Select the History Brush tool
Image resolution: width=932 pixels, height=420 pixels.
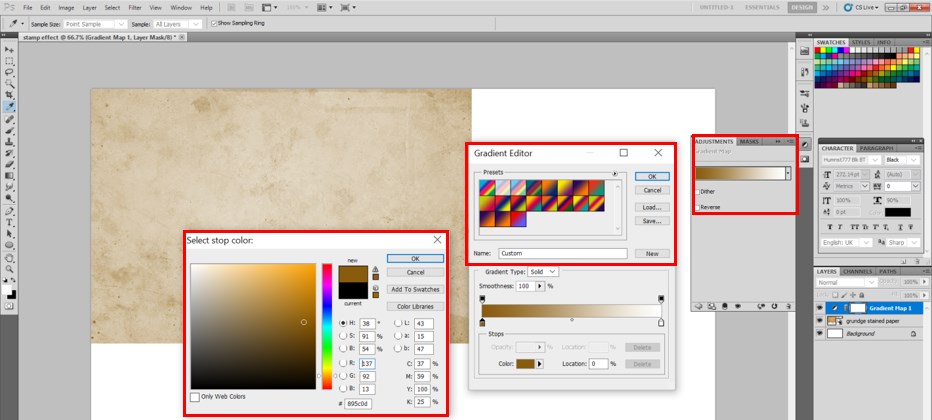[x=9, y=153]
